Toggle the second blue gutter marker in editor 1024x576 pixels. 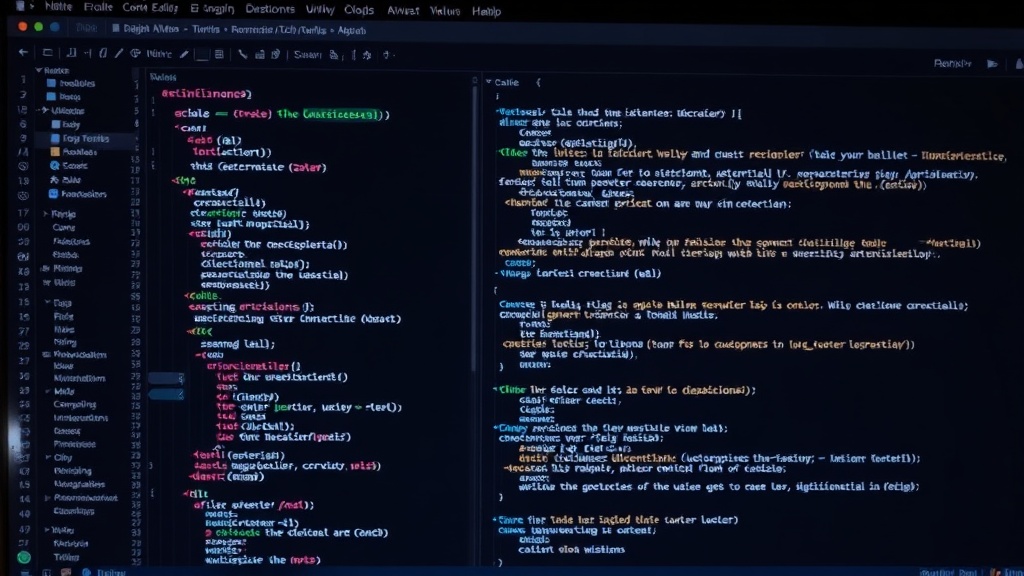[167, 394]
